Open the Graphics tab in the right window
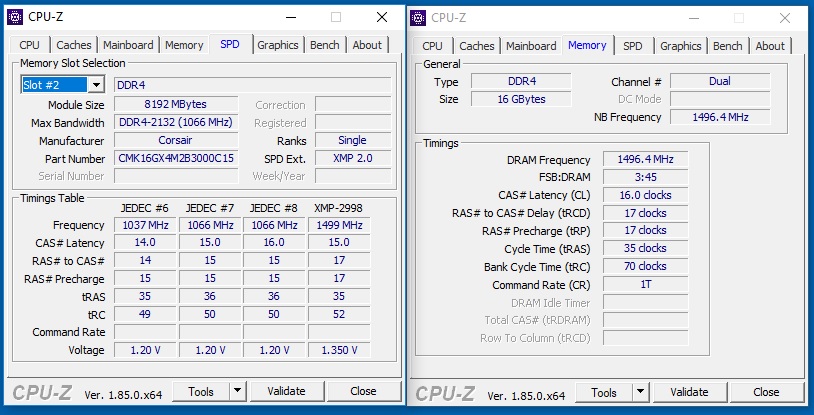814x415 pixels. tap(681, 46)
